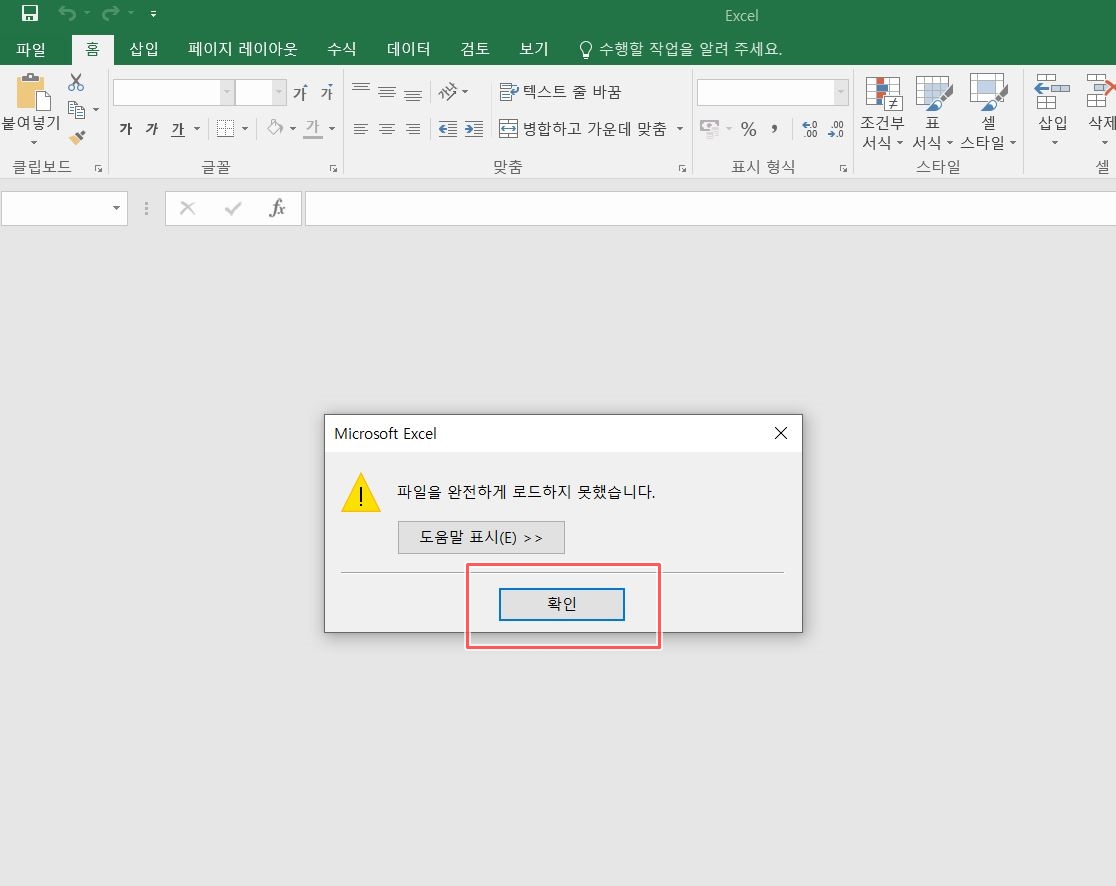The image size is (1116, 886).
Task: Click the Redo arrow icon
Action: coord(110,14)
